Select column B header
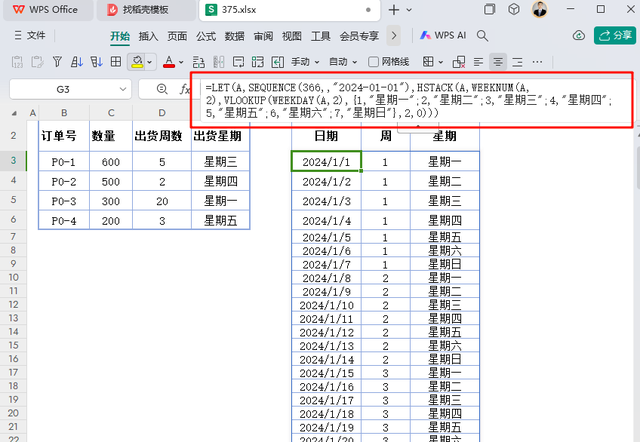 tap(64, 113)
